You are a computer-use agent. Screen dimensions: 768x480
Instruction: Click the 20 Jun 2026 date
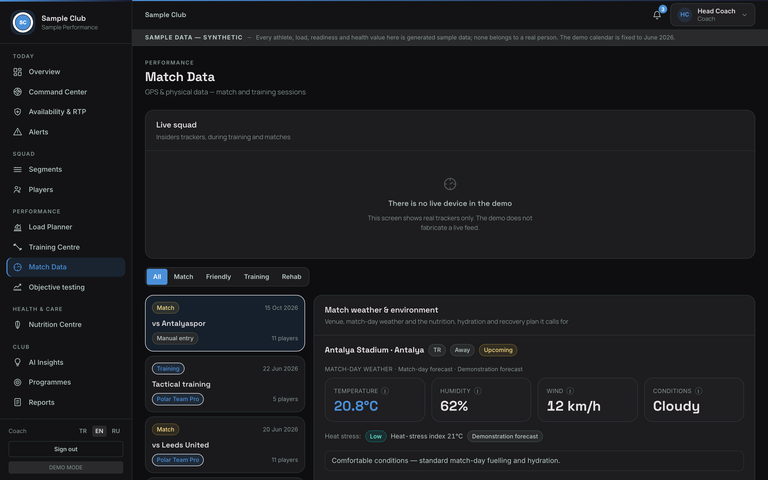280,430
